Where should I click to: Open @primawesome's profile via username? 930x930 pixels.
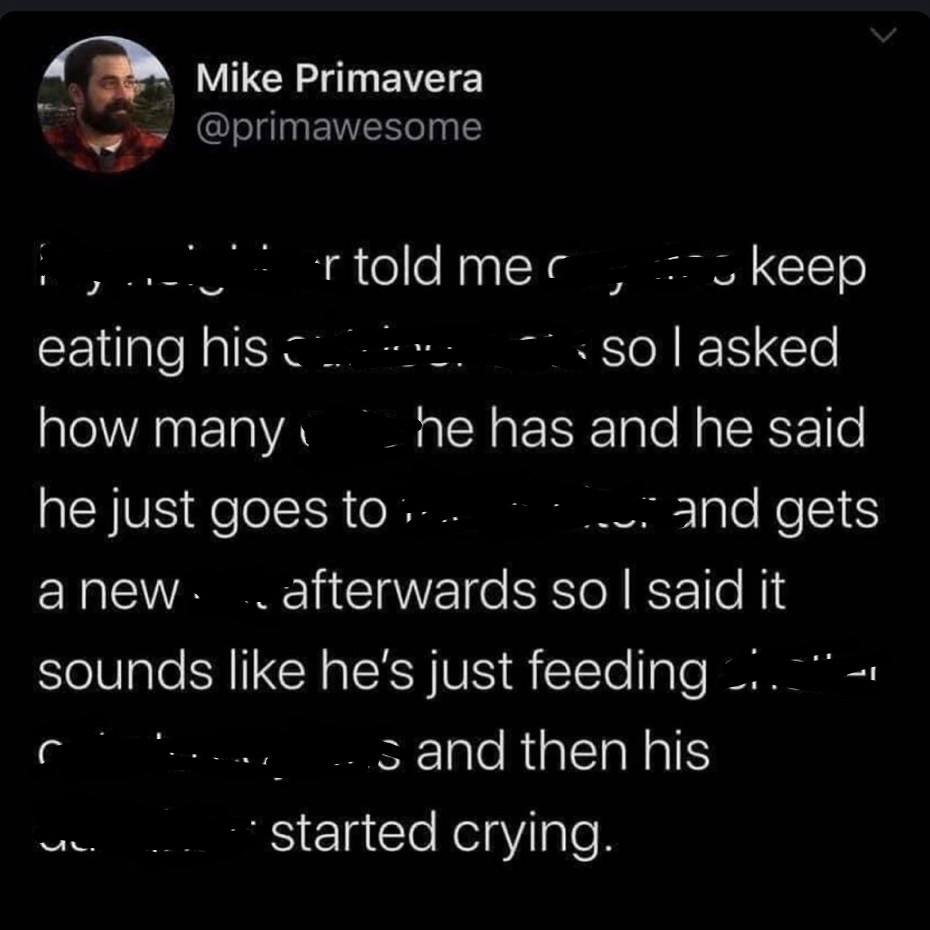click(x=335, y=127)
